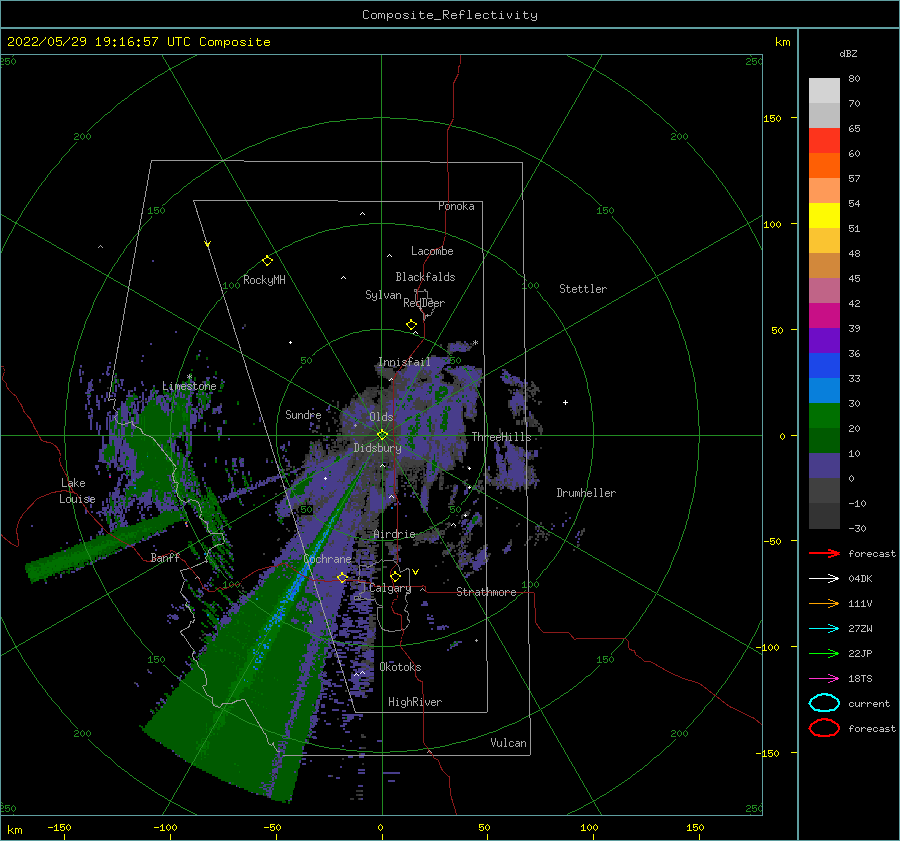Click the Okotoks city label

pyautogui.click(x=400, y=667)
